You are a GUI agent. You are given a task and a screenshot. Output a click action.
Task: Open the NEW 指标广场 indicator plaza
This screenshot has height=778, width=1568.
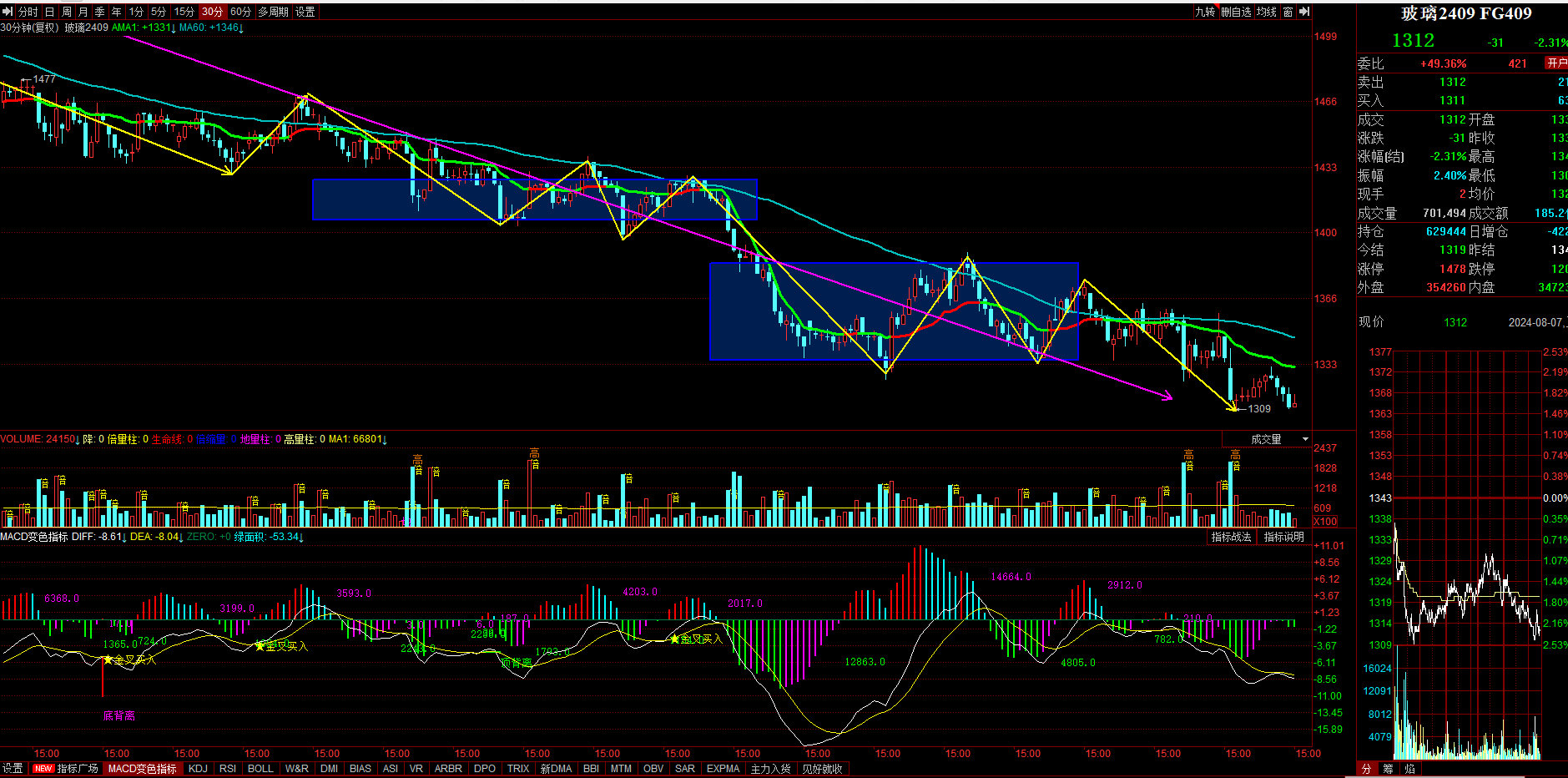[66, 769]
